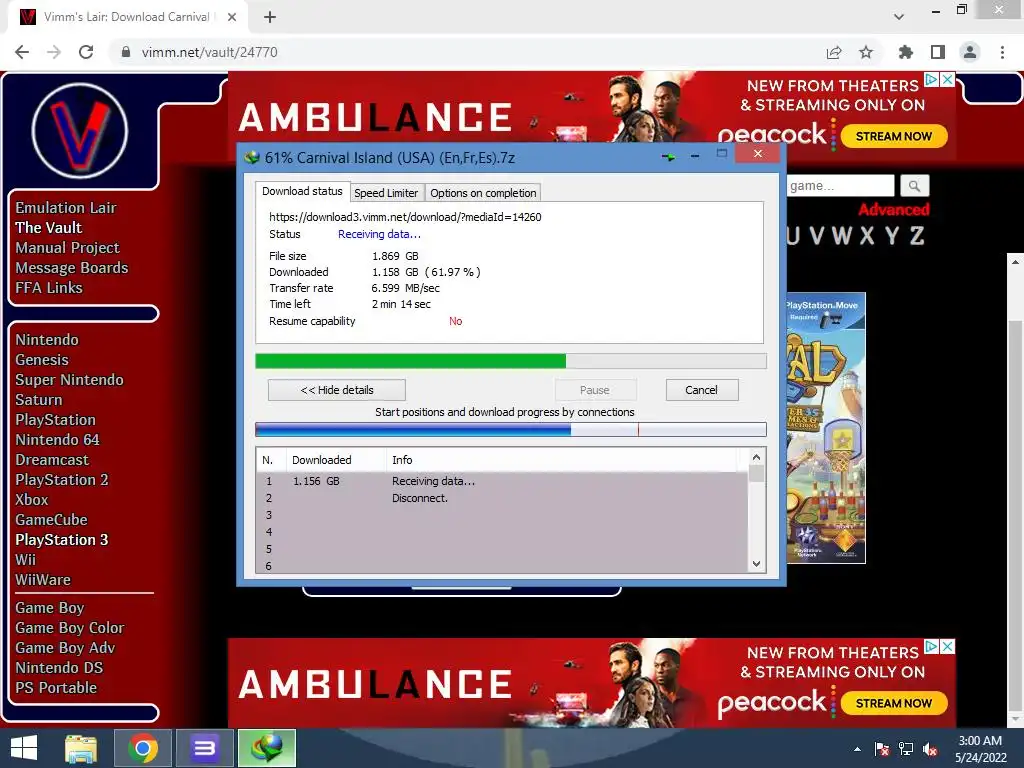The width and height of the screenshot is (1024, 768).
Task: Switch to the Speed Limiter tab
Action: (386, 193)
